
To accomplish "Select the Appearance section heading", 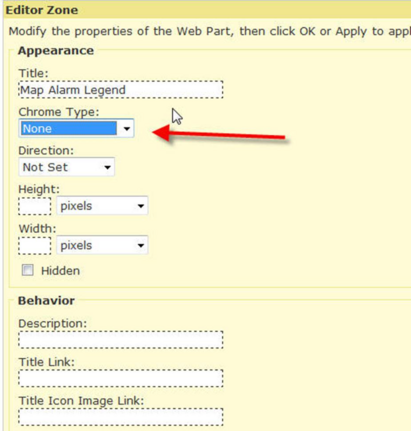I will pos(56,51).
